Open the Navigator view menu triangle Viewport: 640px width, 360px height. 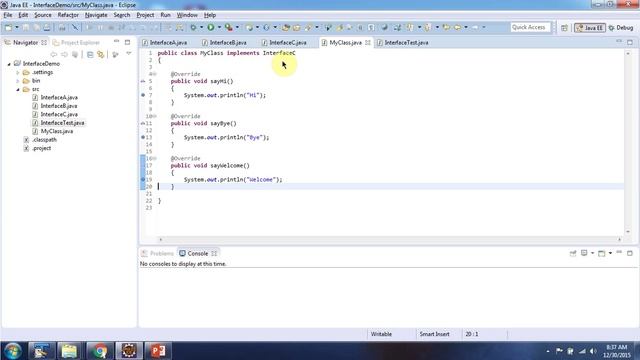coord(129,54)
